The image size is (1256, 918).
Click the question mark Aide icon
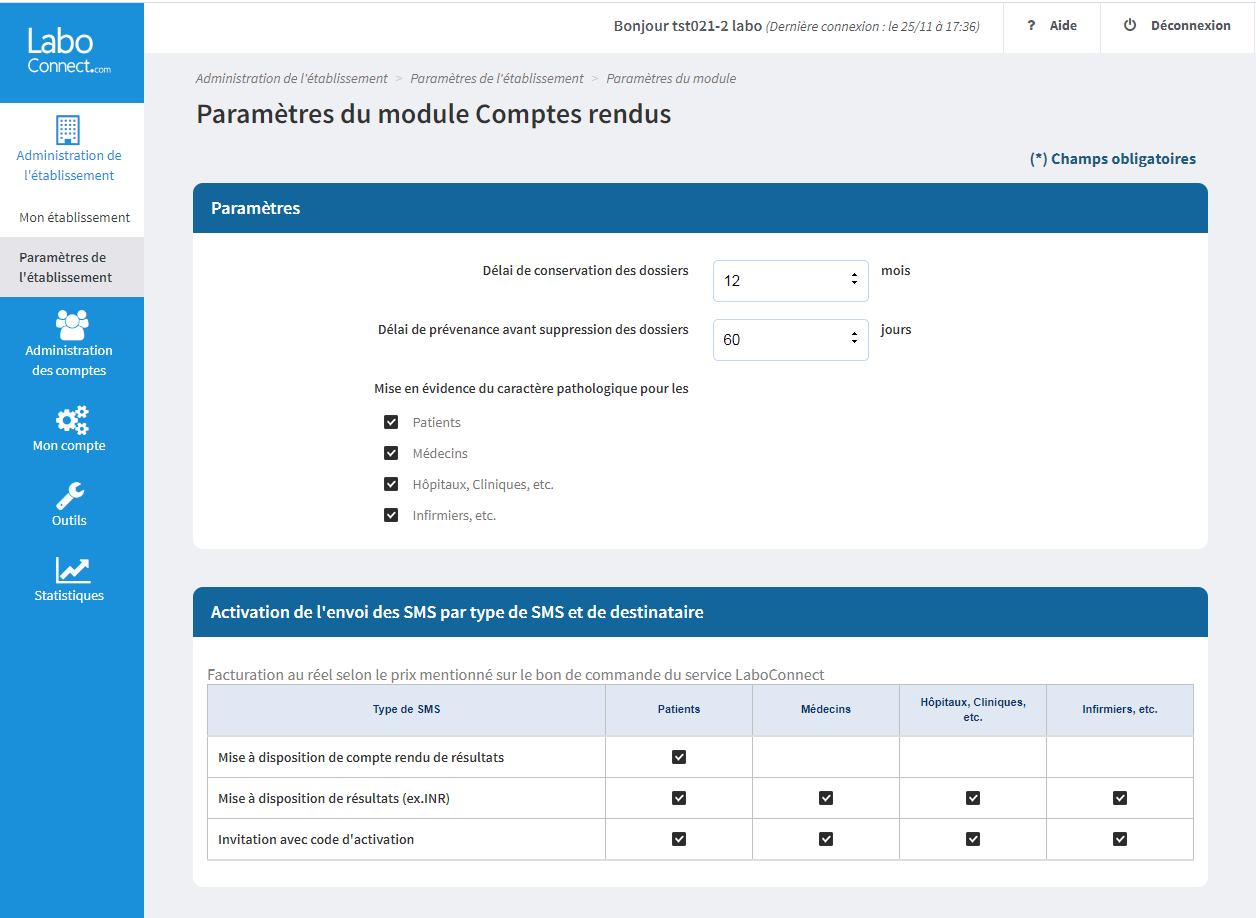[x=1031, y=26]
